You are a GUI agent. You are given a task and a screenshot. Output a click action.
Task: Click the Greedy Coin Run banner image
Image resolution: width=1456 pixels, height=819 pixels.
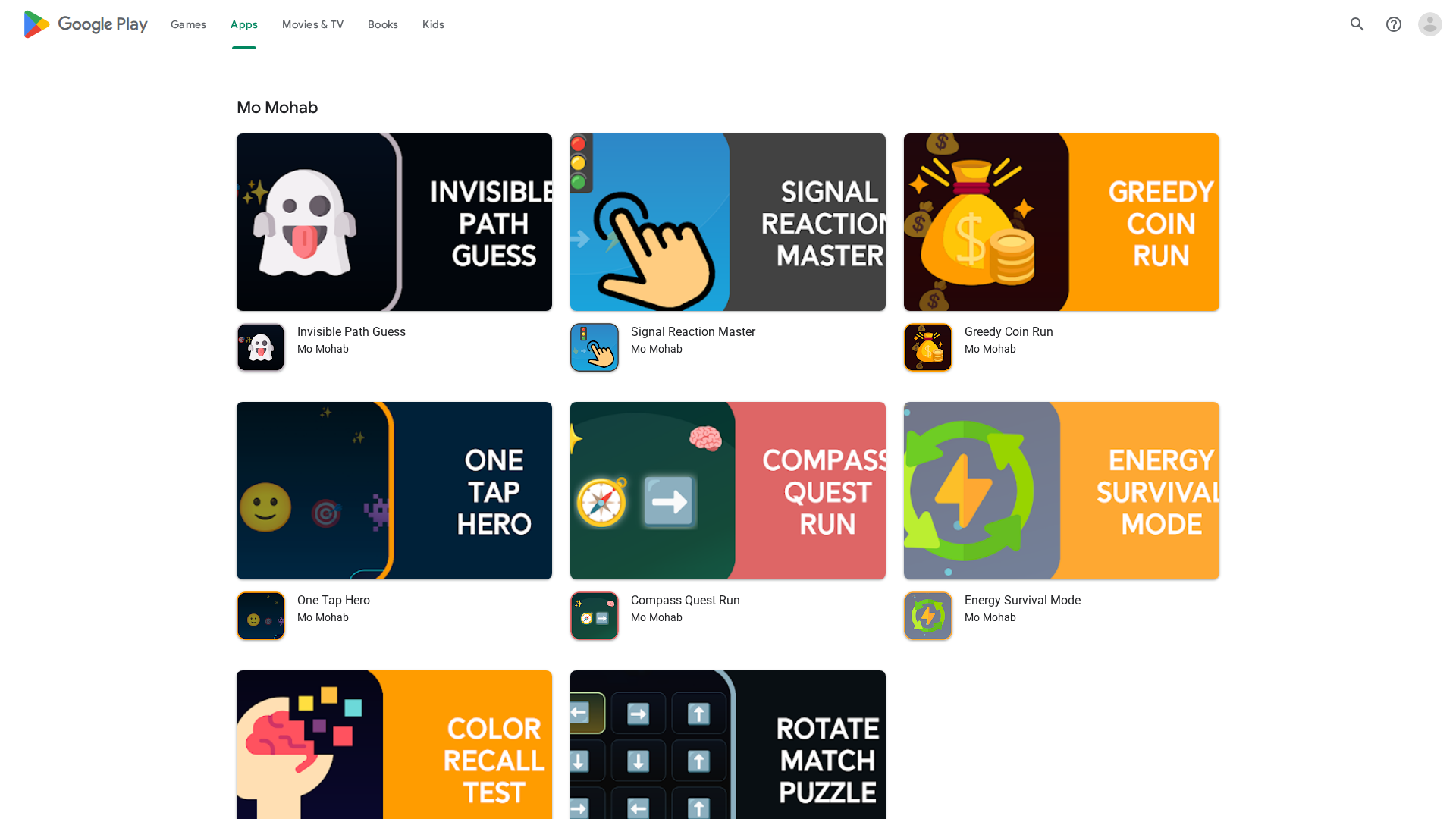(1062, 222)
